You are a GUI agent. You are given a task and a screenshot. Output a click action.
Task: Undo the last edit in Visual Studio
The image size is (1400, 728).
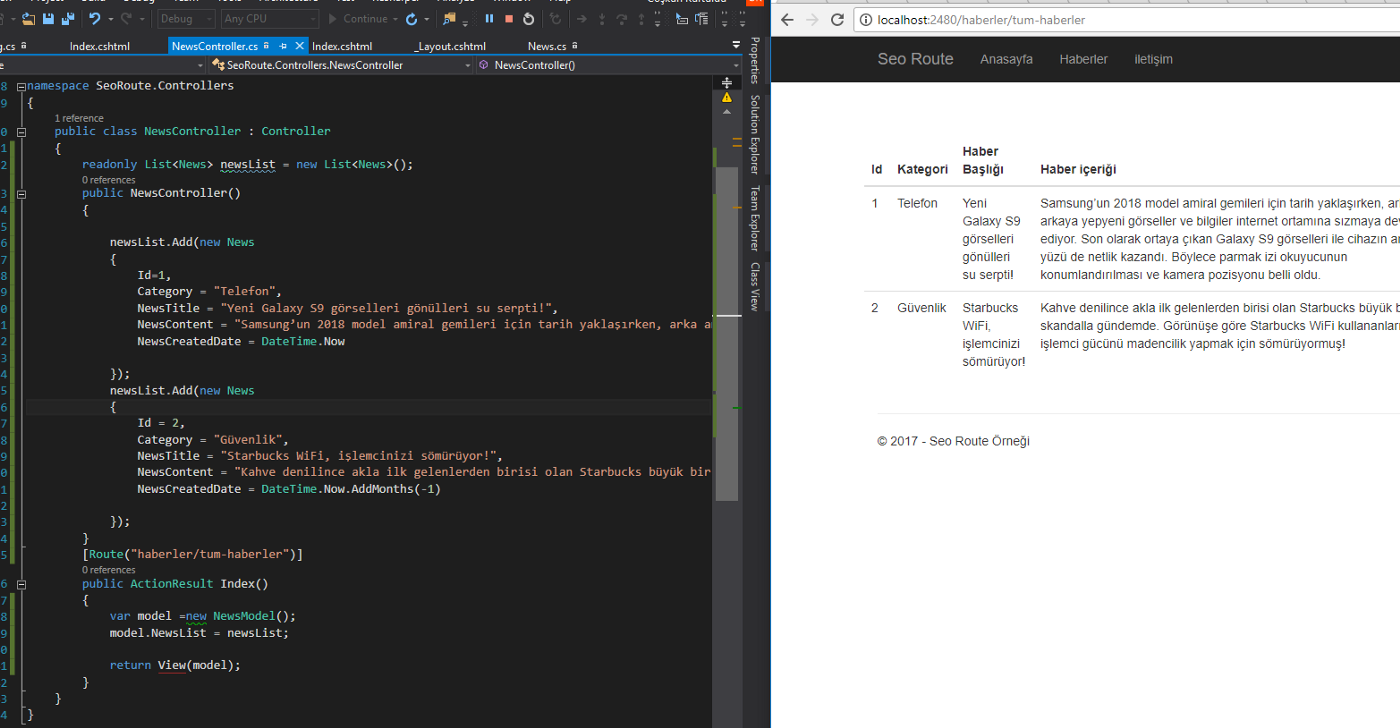pyautogui.click(x=94, y=19)
